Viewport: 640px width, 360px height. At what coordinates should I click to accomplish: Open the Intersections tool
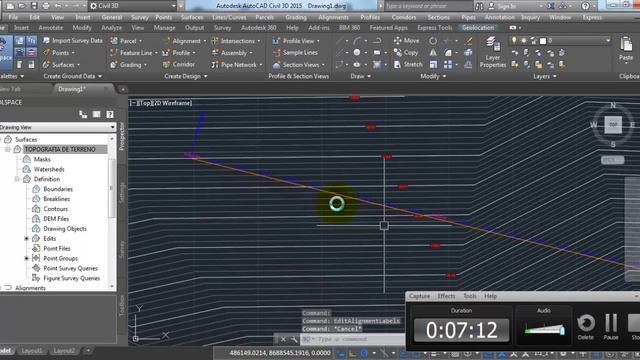click(236, 41)
